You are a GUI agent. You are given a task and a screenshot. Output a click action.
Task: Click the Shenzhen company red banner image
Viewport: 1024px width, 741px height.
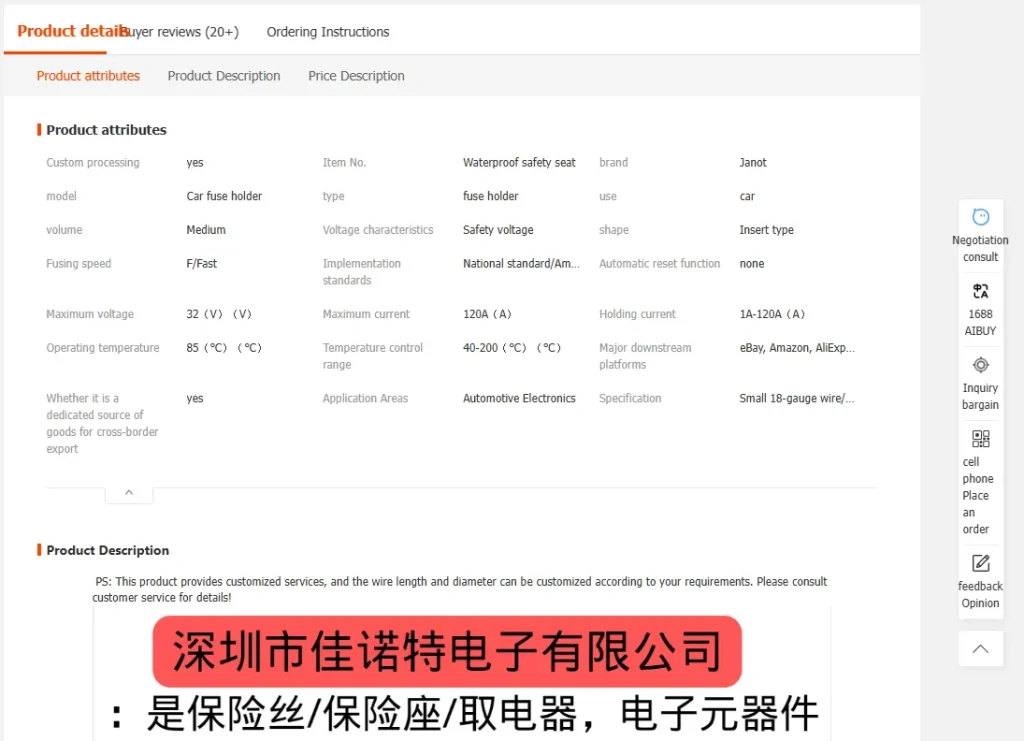(447, 651)
